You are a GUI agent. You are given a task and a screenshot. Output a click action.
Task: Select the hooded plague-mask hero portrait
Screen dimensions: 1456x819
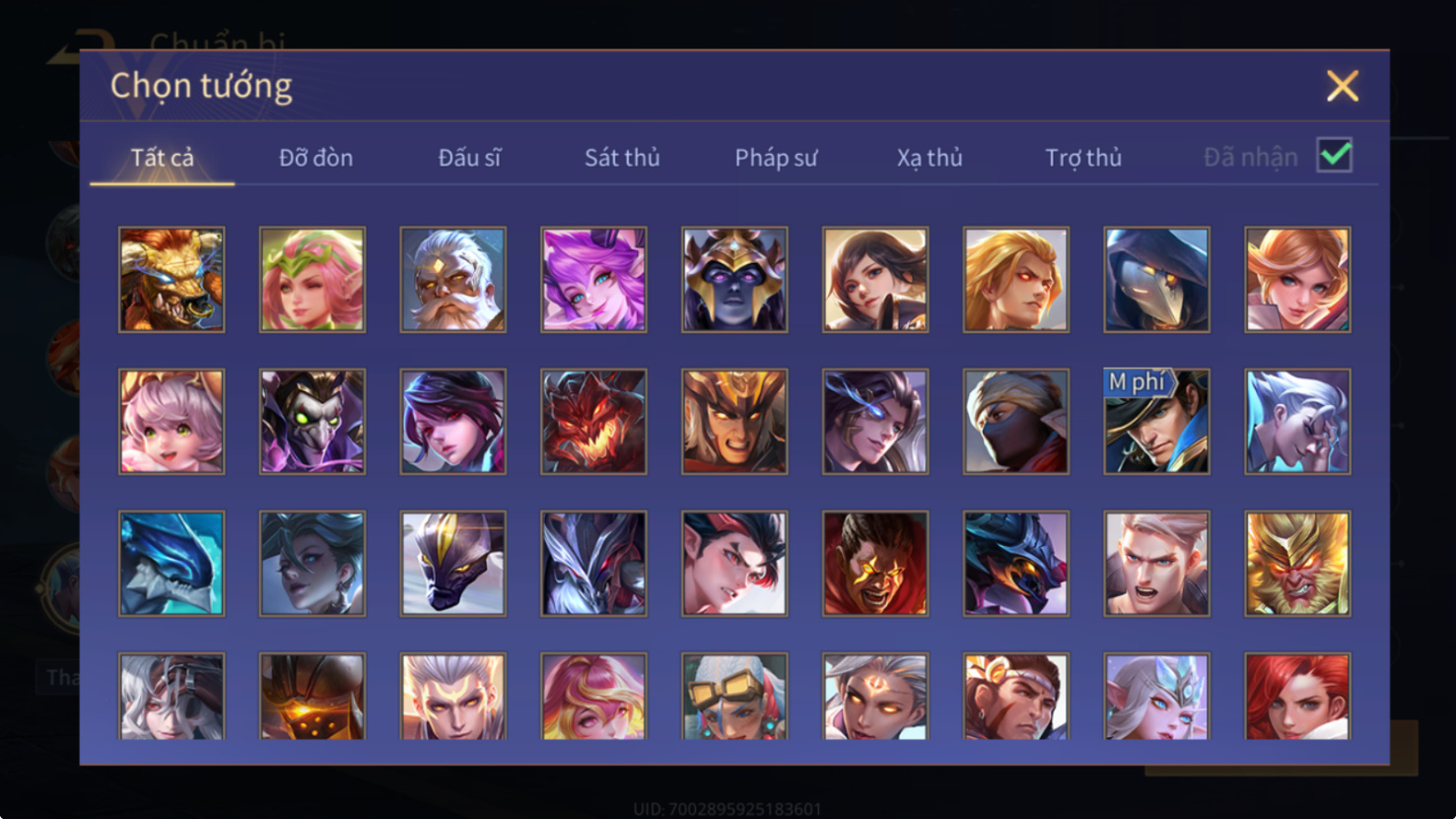point(1156,280)
